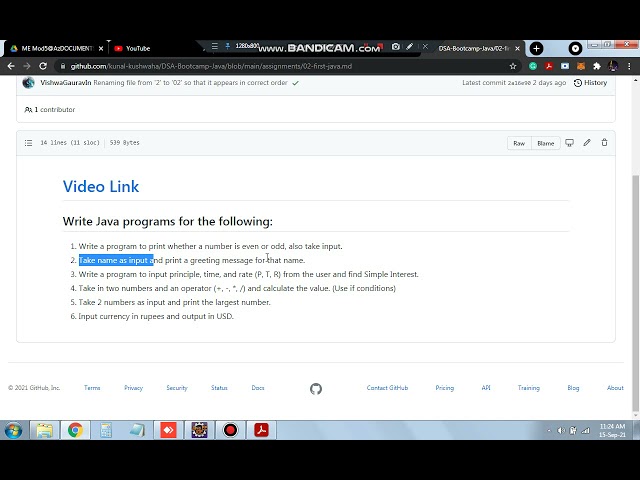This screenshot has width=640, height=480.
Task: Open the Status footer link
Action: click(219, 388)
